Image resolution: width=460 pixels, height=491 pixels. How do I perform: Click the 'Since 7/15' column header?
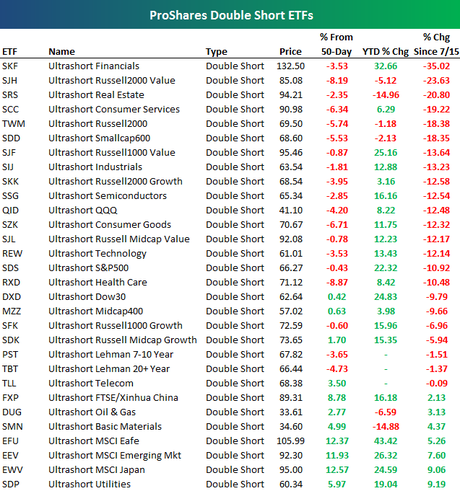coord(436,52)
